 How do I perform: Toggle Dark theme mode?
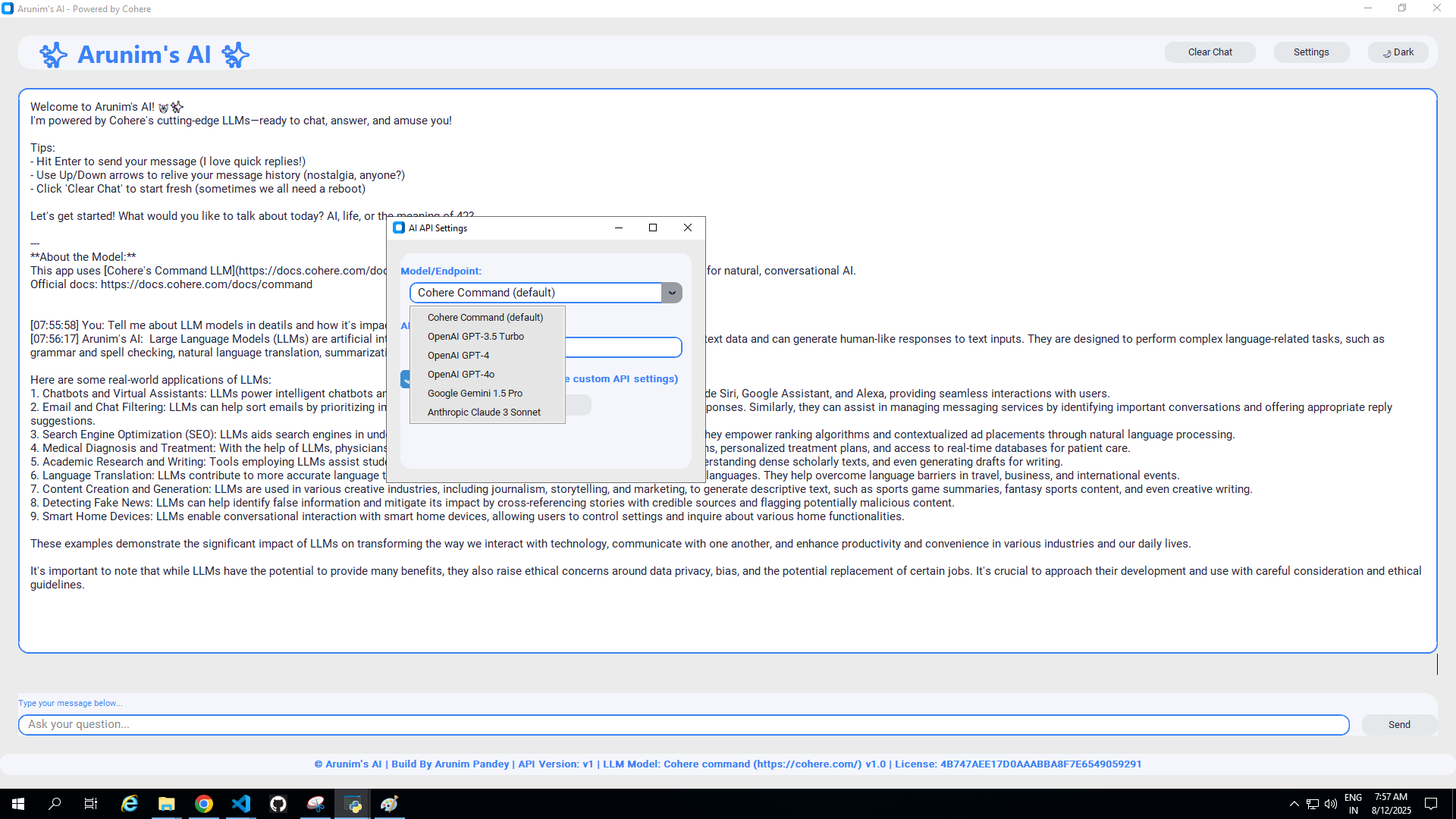point(1398,52)
